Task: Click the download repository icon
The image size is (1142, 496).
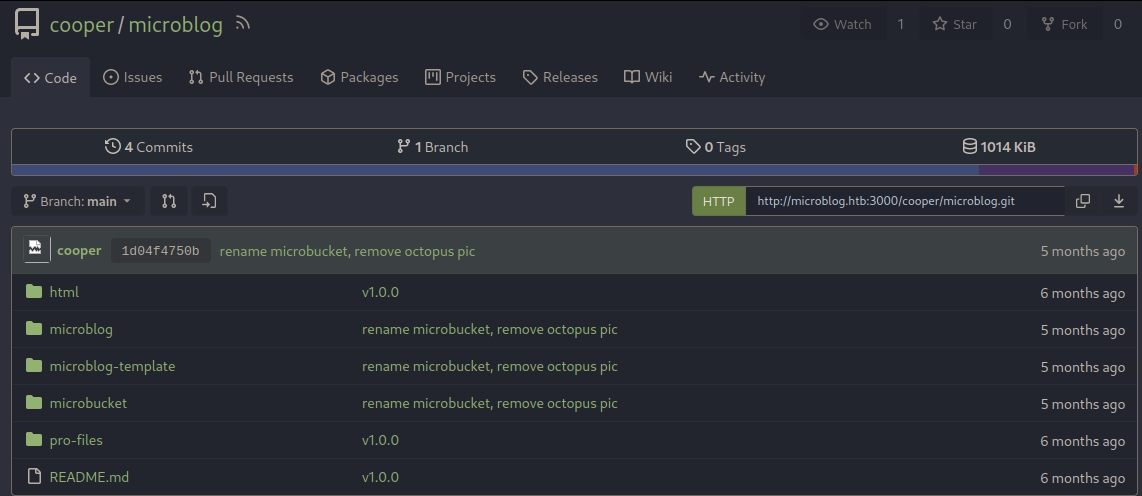Action: pos(1118,201)
